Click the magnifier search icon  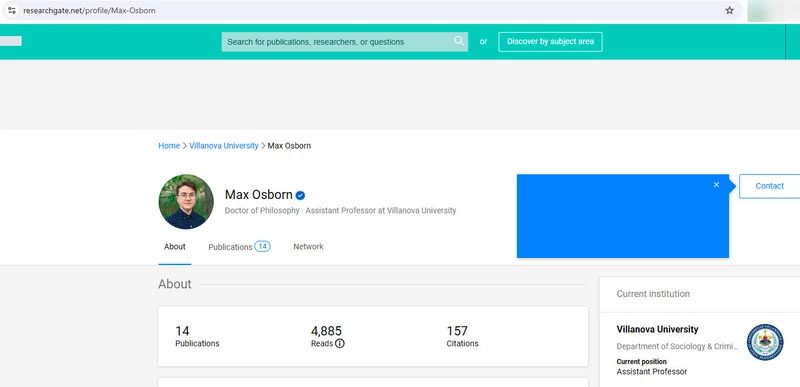[459, 41]
